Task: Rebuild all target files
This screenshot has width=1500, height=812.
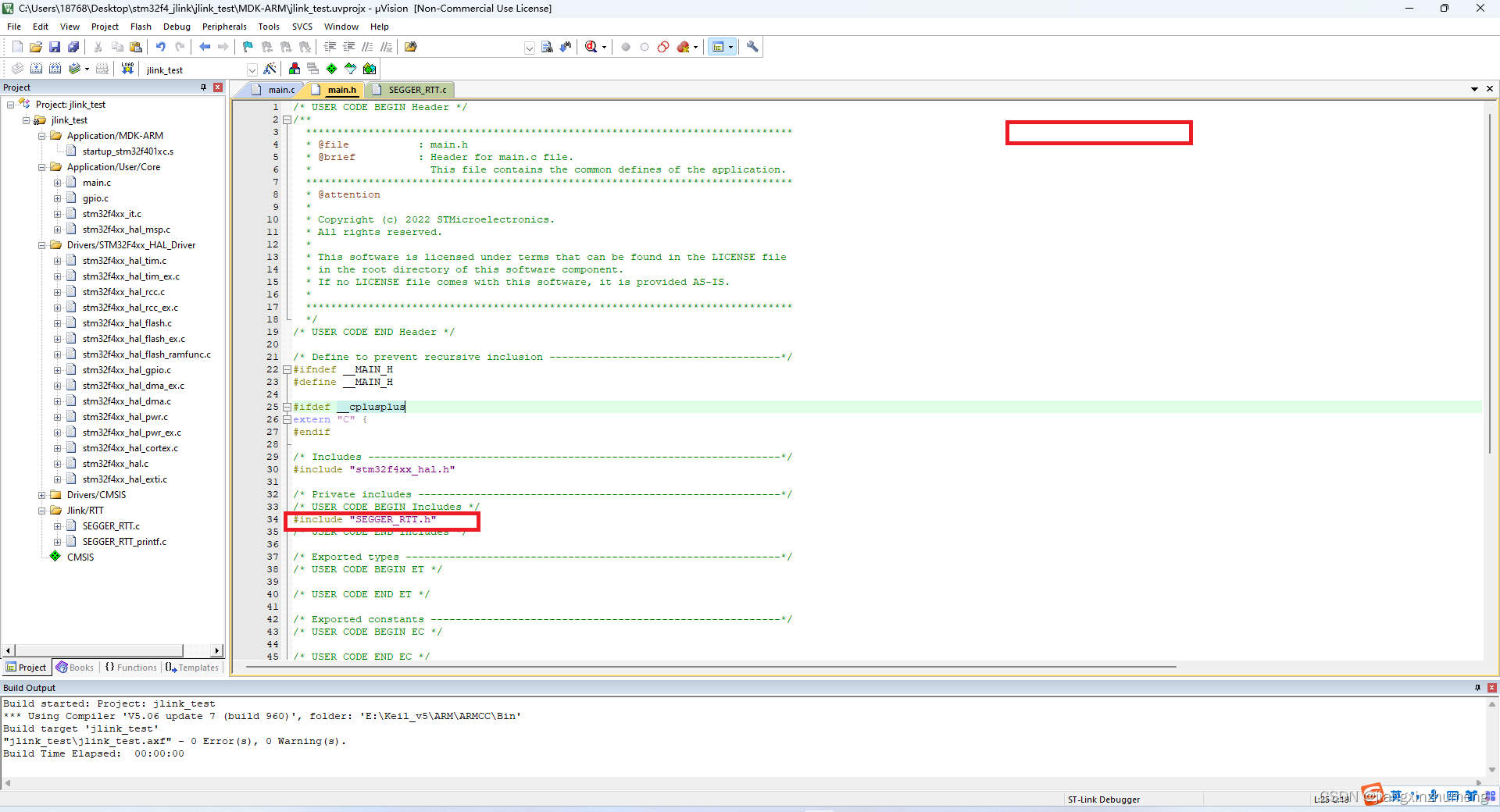Action: pos(55,69)
